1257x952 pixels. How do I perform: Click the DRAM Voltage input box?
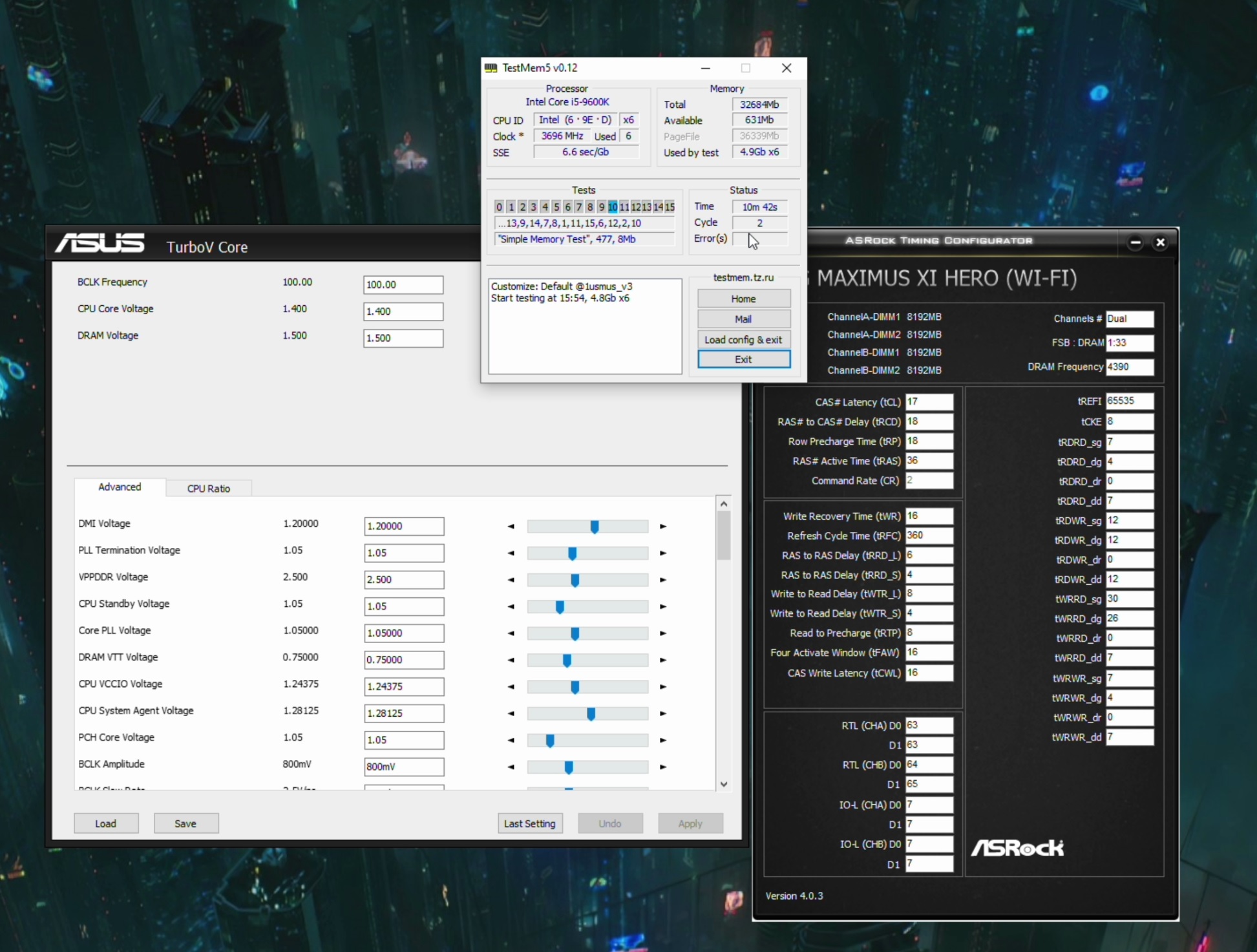point(403,338)
